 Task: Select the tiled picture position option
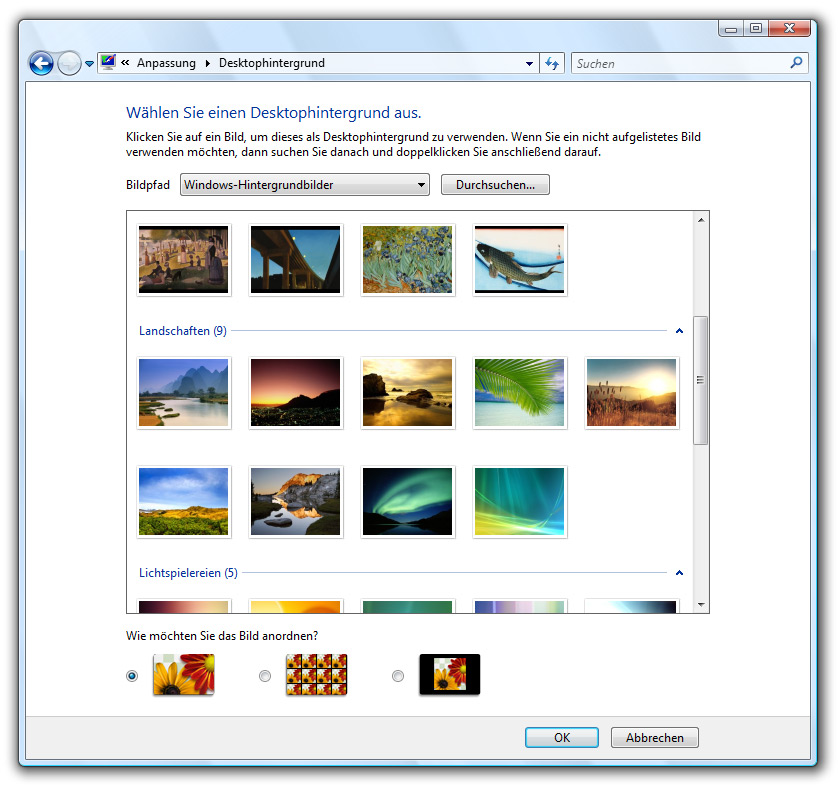[x=265, y=676]
